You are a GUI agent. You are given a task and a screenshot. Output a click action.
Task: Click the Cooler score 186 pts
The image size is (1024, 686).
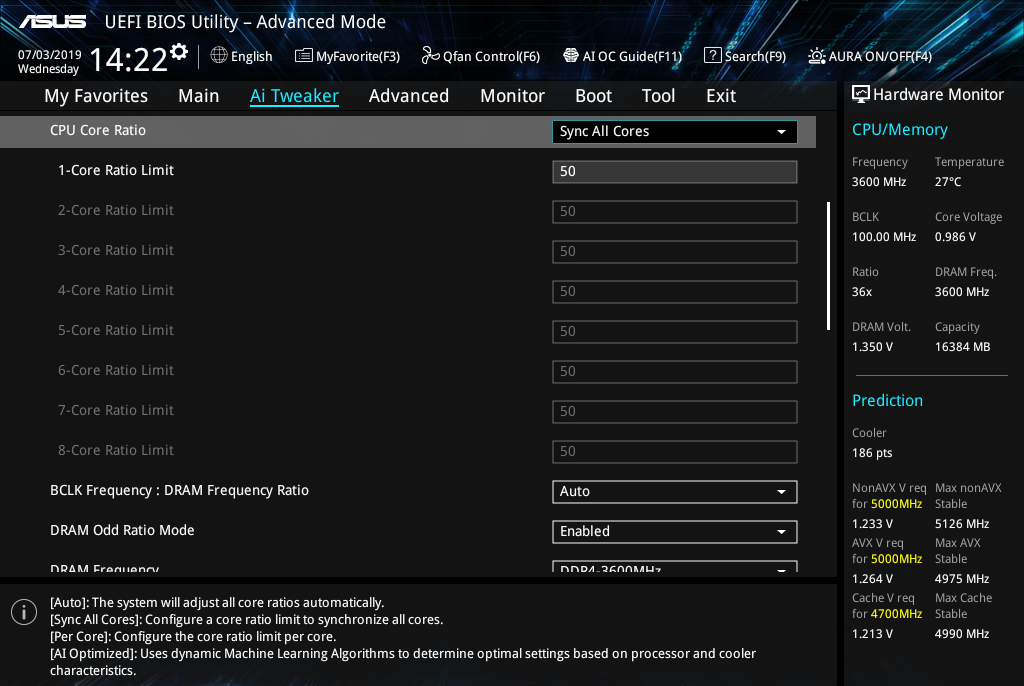point(872,452)
